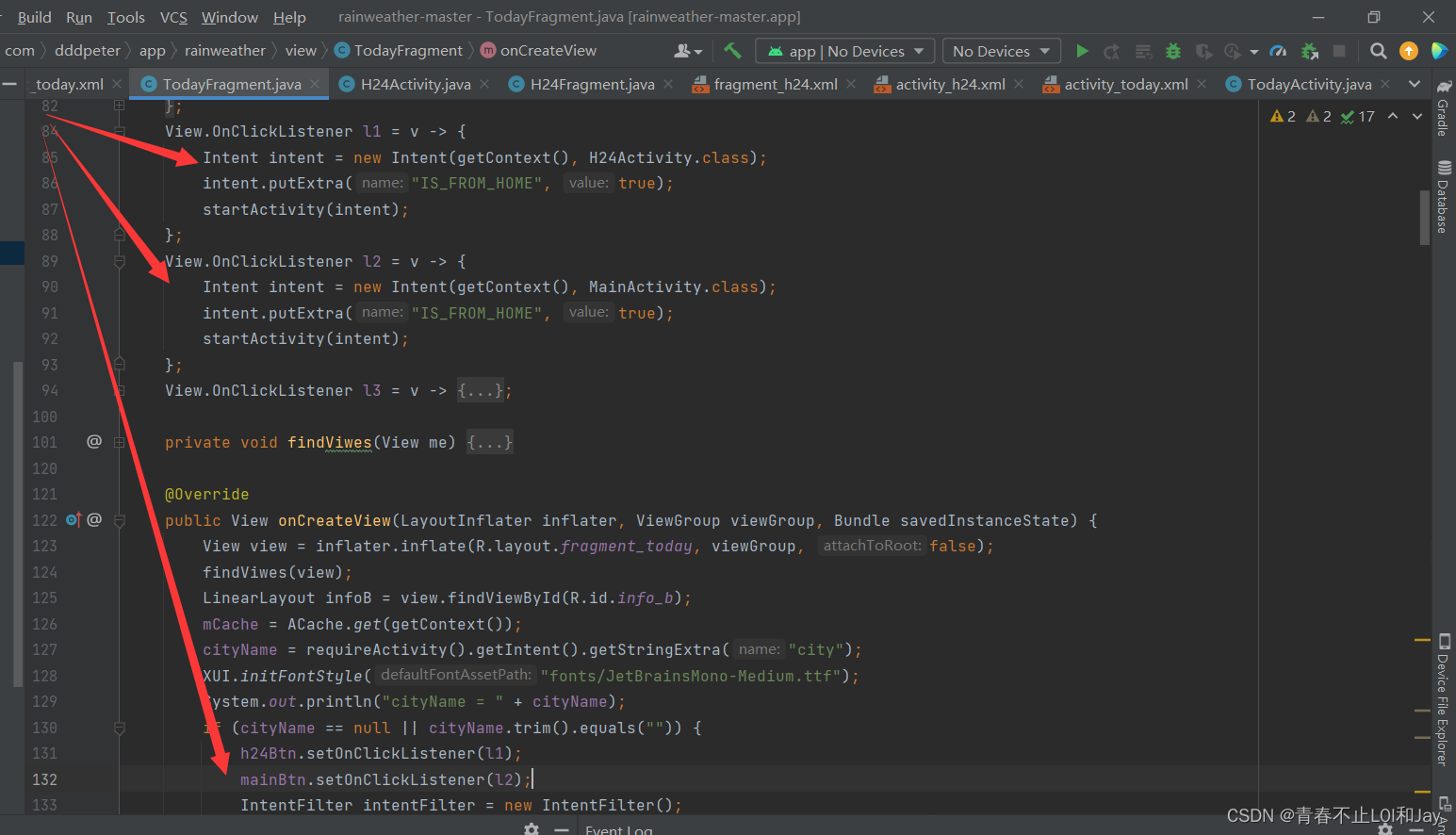Open the app run configuration dropdown
Viewport: 1456px width, 835px height.
(x=845, y=51)
